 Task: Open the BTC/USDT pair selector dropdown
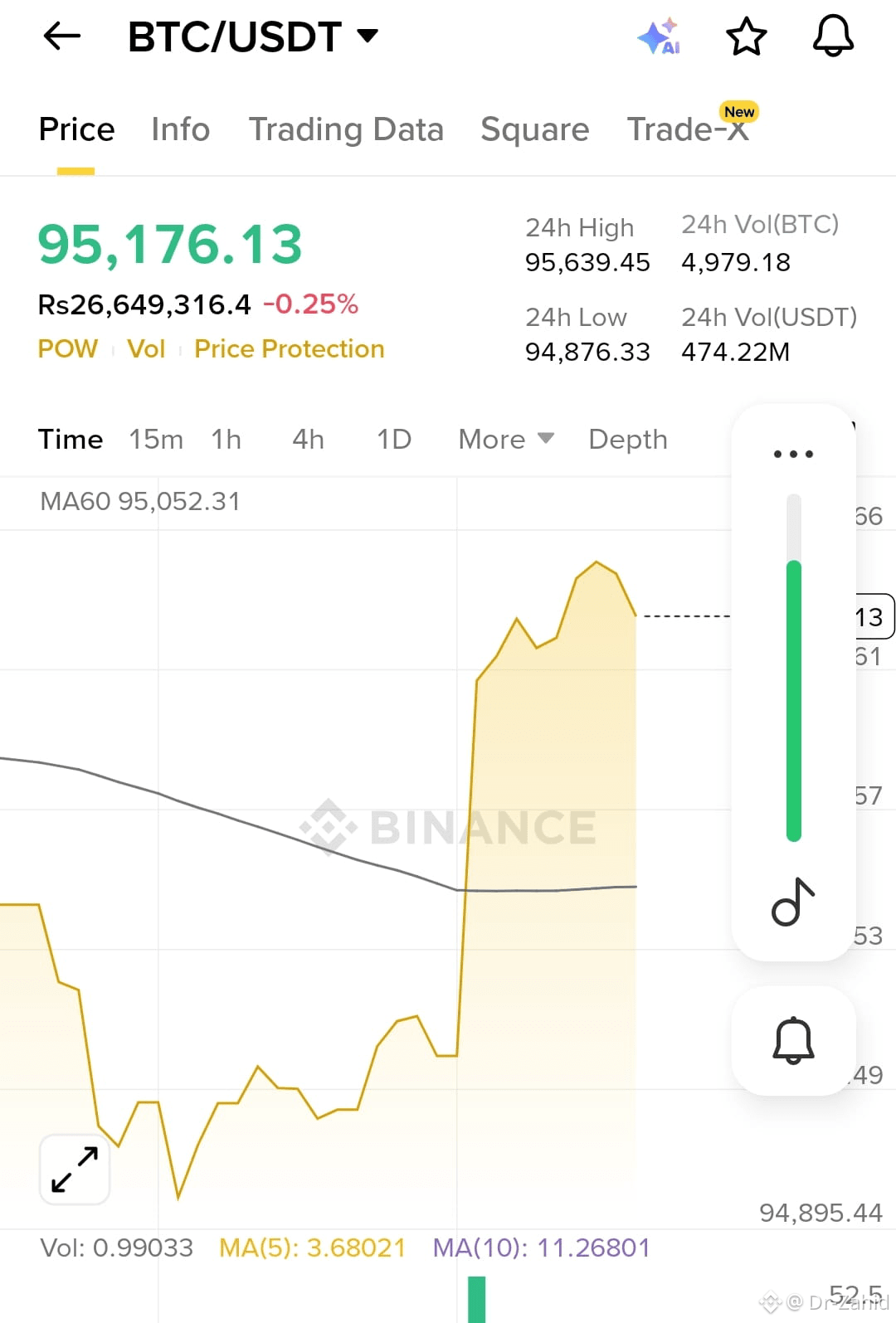253,36
